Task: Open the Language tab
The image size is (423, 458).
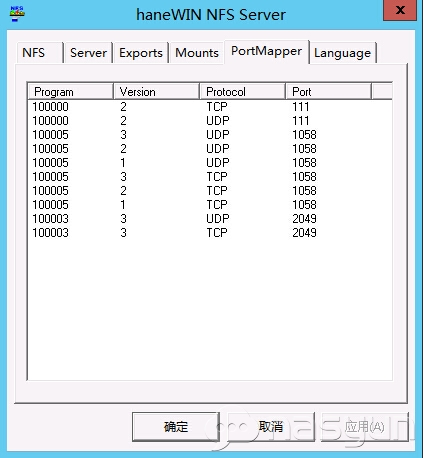Action: [343, 53]
